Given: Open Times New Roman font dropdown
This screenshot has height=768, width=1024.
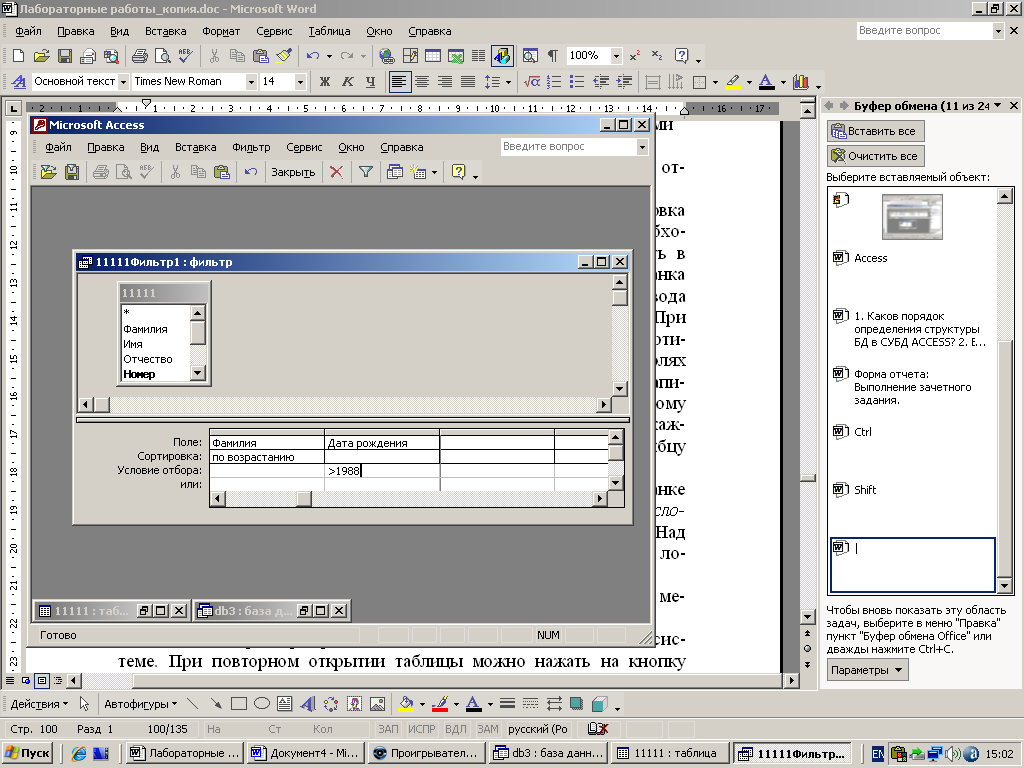Looking at the screenshot, I should click(251, 82).
